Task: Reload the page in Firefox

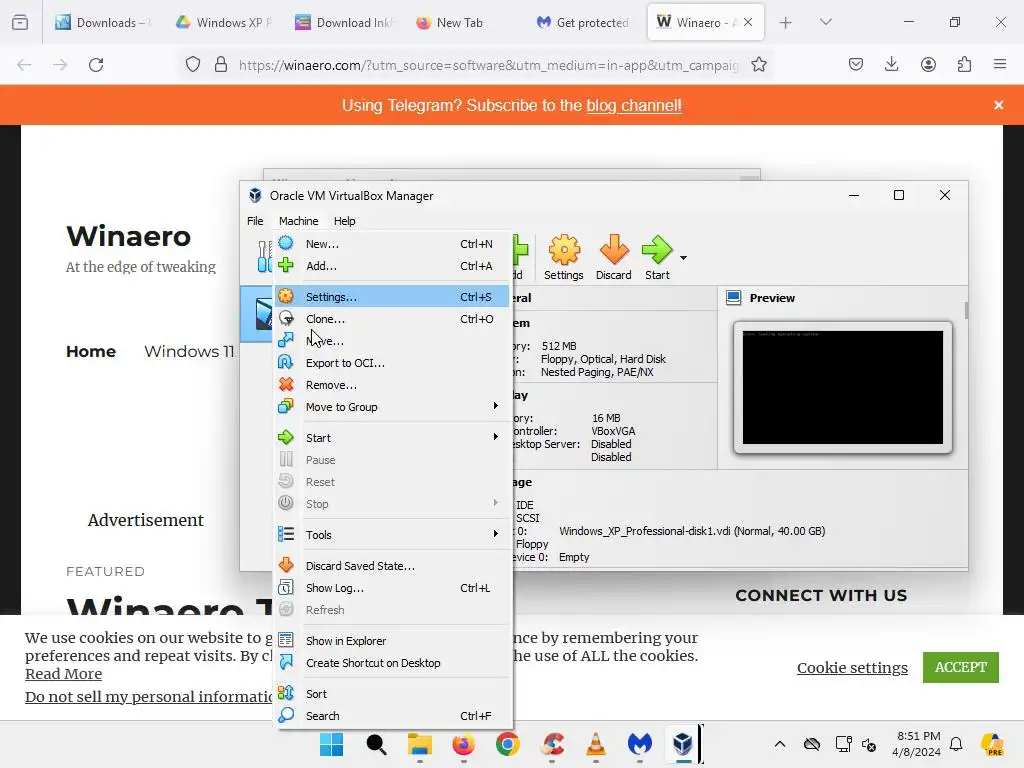Action: 96,65
